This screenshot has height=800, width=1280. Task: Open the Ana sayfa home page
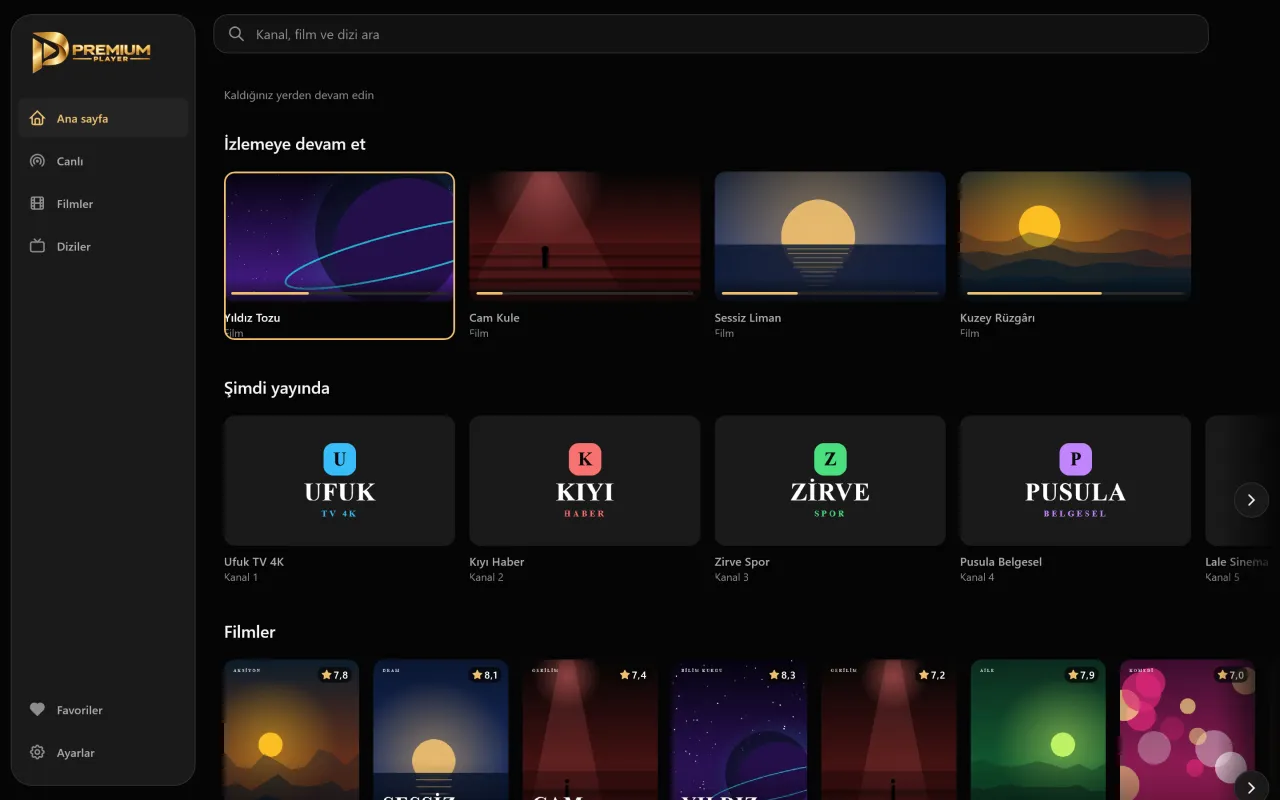pyautogui.click(x=103, y=118)
